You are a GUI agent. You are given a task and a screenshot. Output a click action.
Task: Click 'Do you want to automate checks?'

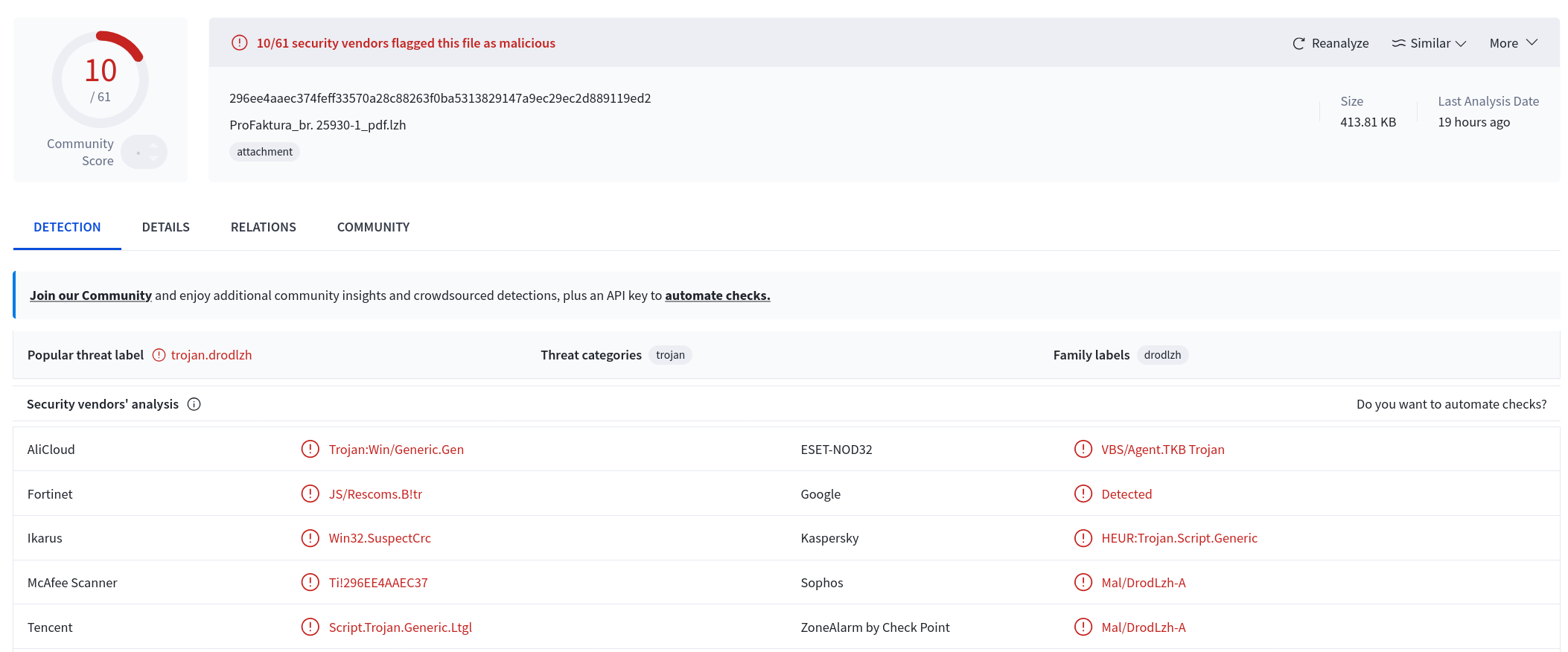1451,404
